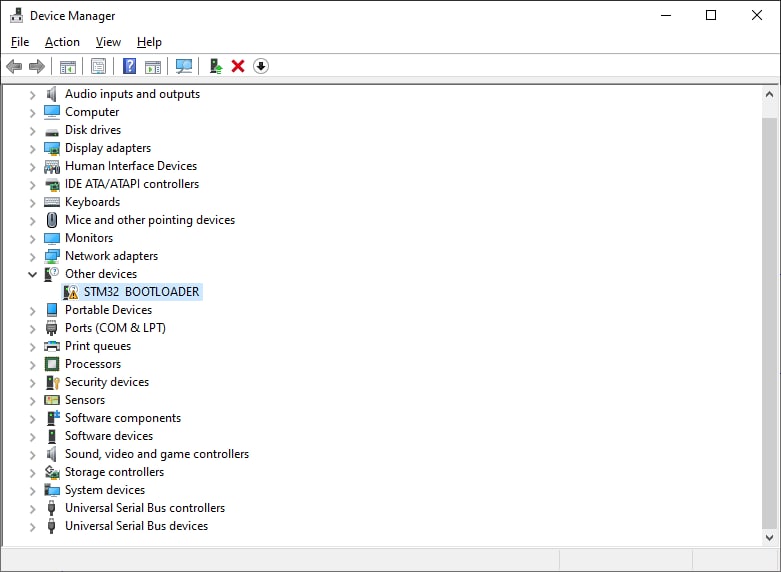Click the Network adapters icon
781x572 pixels.
click(52, 256)
